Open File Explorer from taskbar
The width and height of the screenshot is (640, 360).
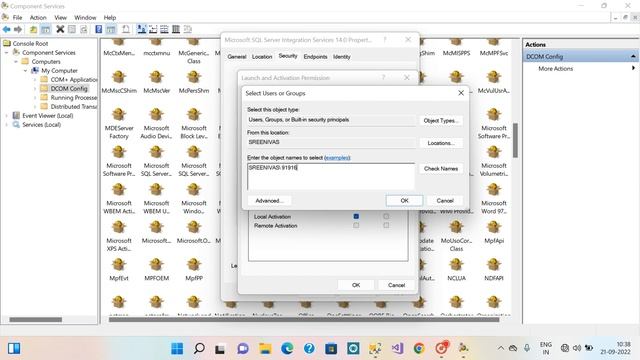point(265,348)
